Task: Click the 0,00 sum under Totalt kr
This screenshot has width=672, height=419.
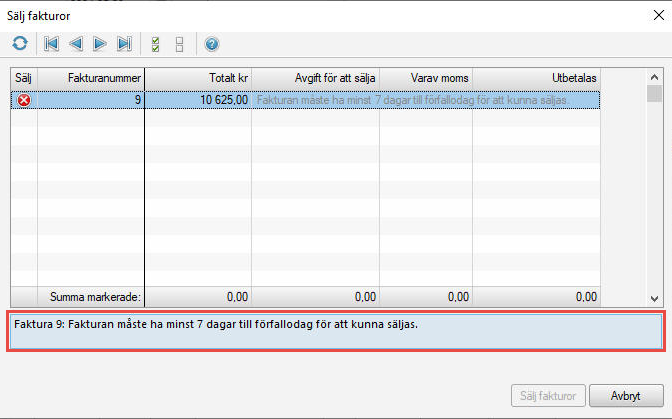Action: coord(237,297)
